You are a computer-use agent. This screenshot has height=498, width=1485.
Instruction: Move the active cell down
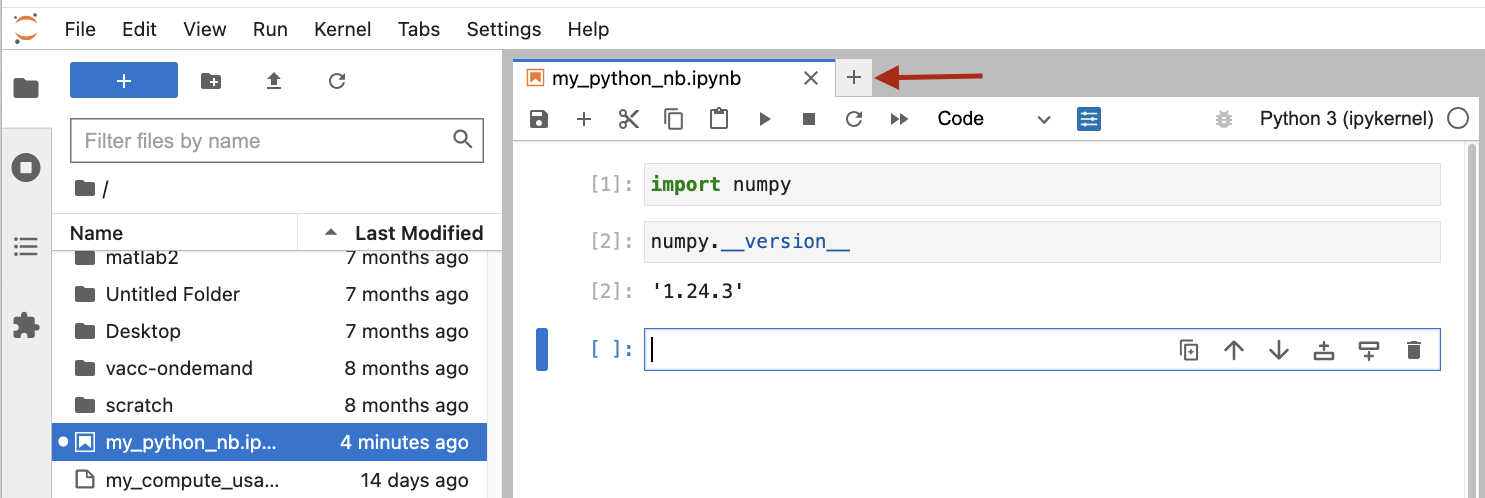pos(1279,350)
